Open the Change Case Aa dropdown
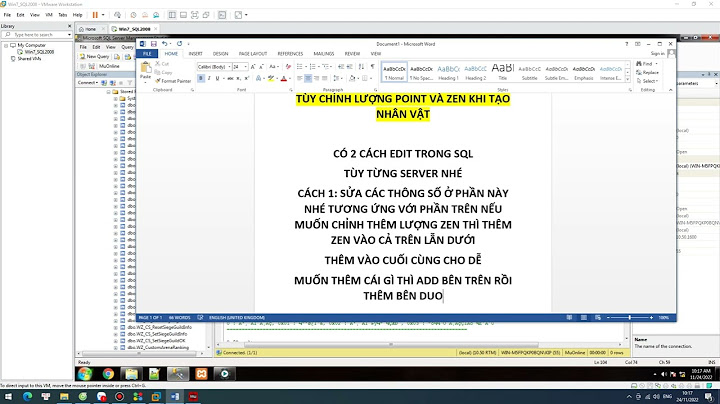This screenshot has height=404, width=720. point(273,67)
